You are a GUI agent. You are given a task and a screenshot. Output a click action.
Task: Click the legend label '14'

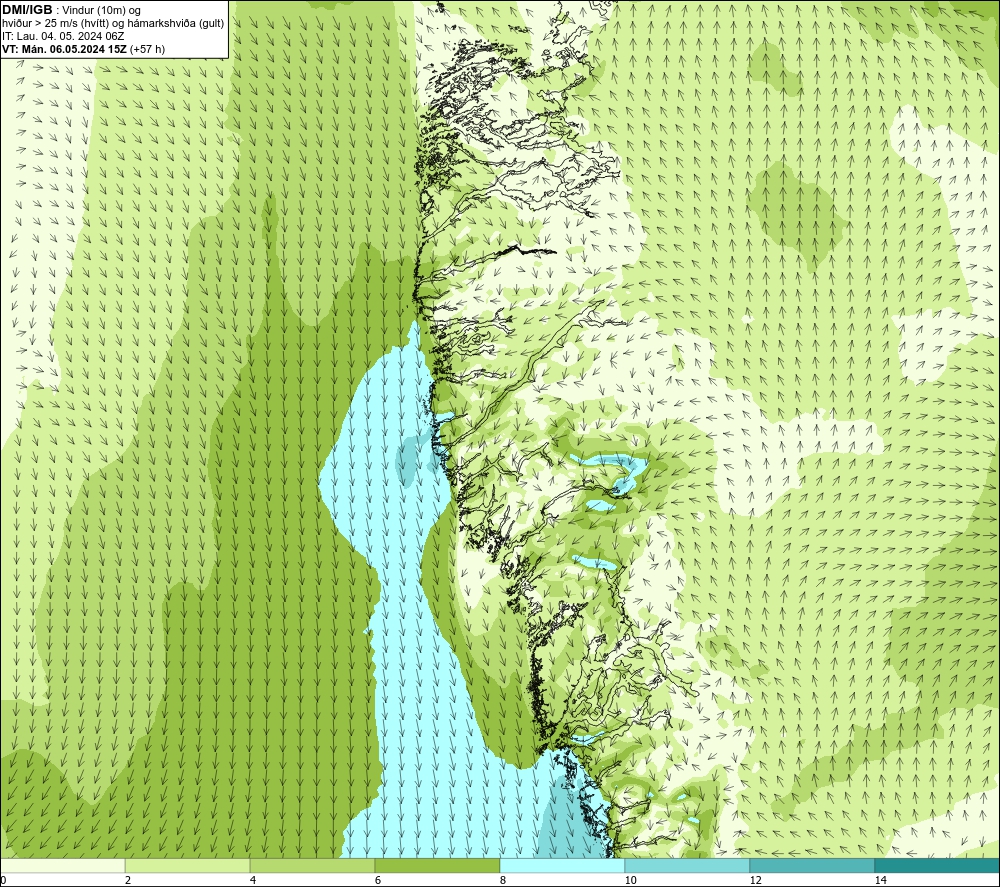(x=881, y=881)
